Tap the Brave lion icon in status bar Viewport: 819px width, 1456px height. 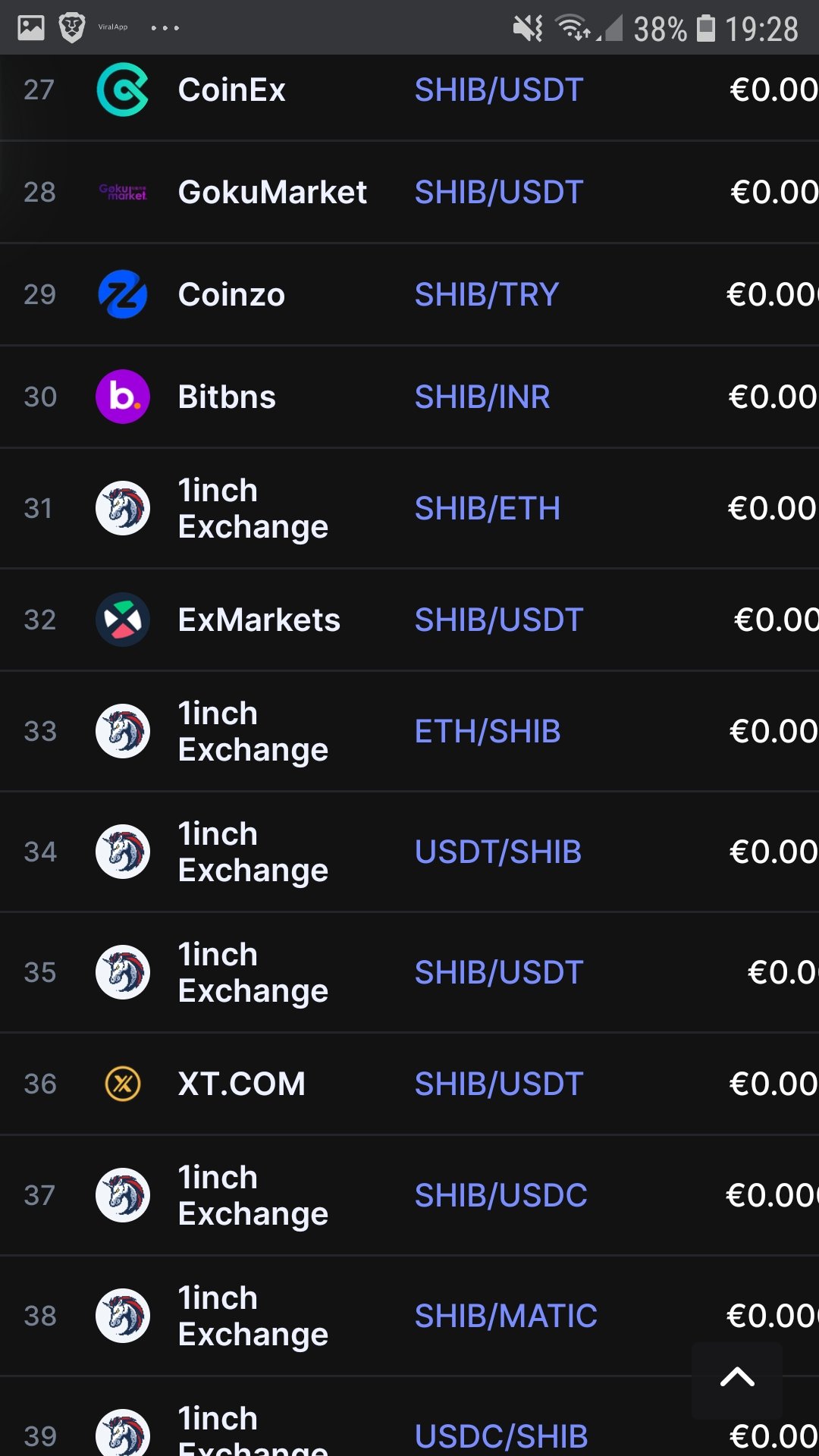72,28
